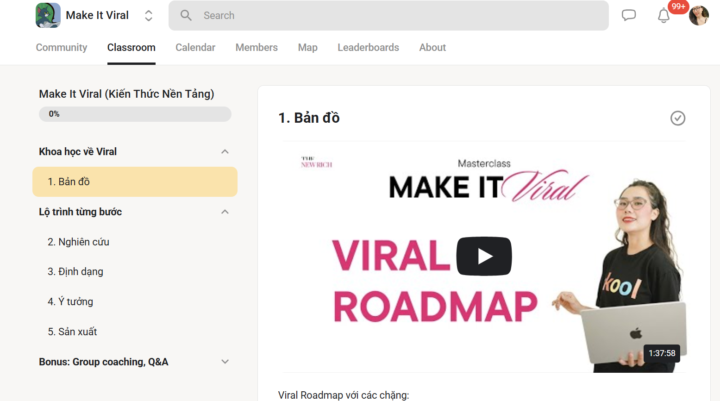Click the 1:37:58 video duration label
Viewport: 720px width, 401px height.
[x=662, y=353]
